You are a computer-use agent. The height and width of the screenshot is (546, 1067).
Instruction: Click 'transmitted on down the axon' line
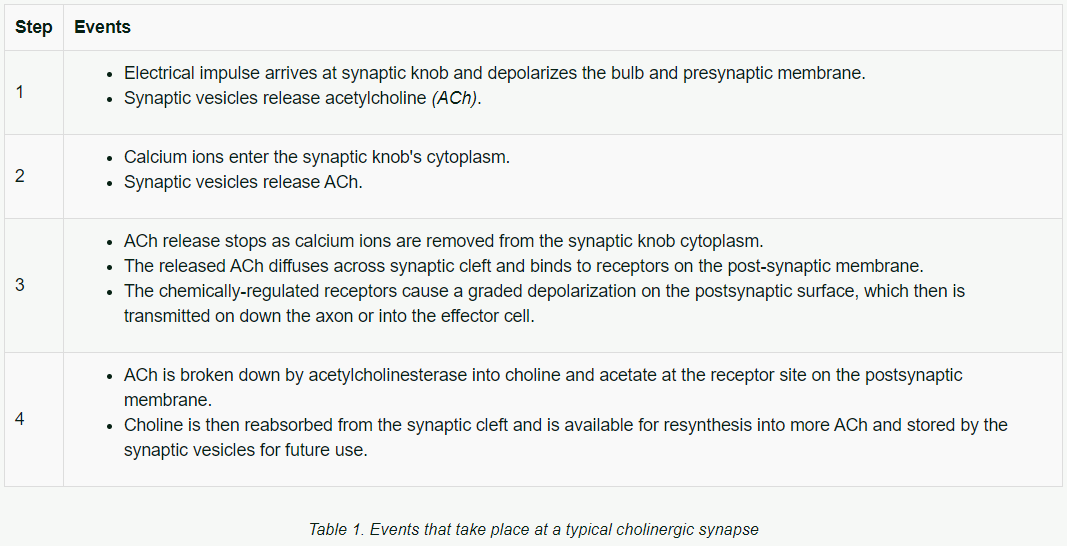tap(329, 317)
